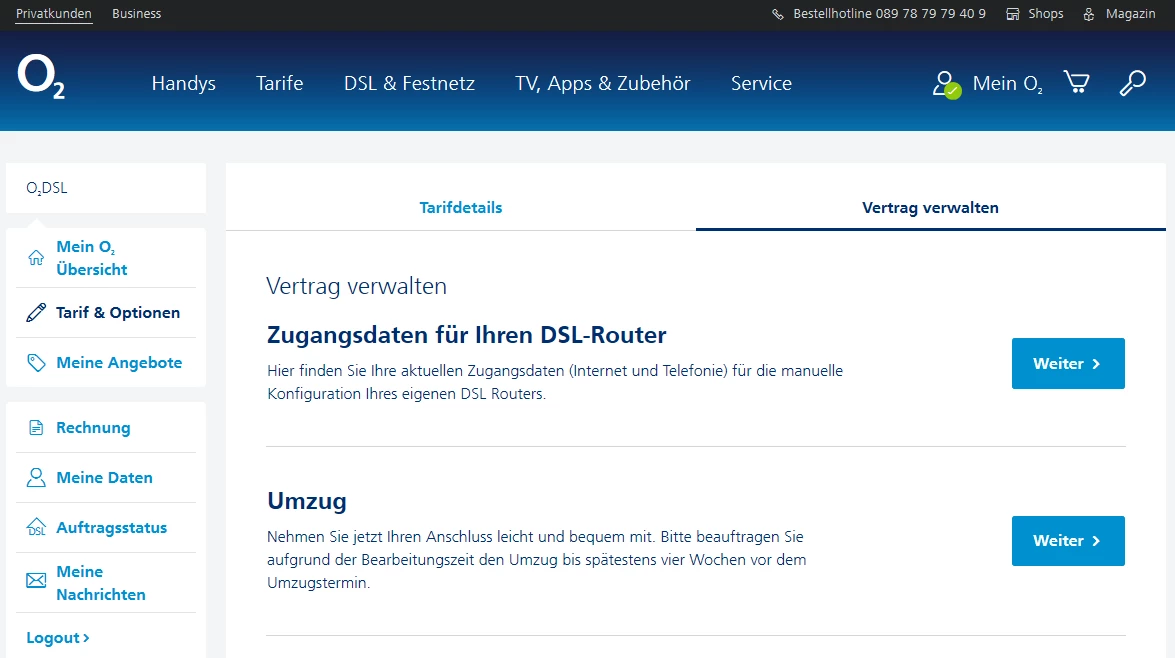Select the Vertrag verwalten tab
This screenshot has width=1175, height=658.
pos(931,208)
